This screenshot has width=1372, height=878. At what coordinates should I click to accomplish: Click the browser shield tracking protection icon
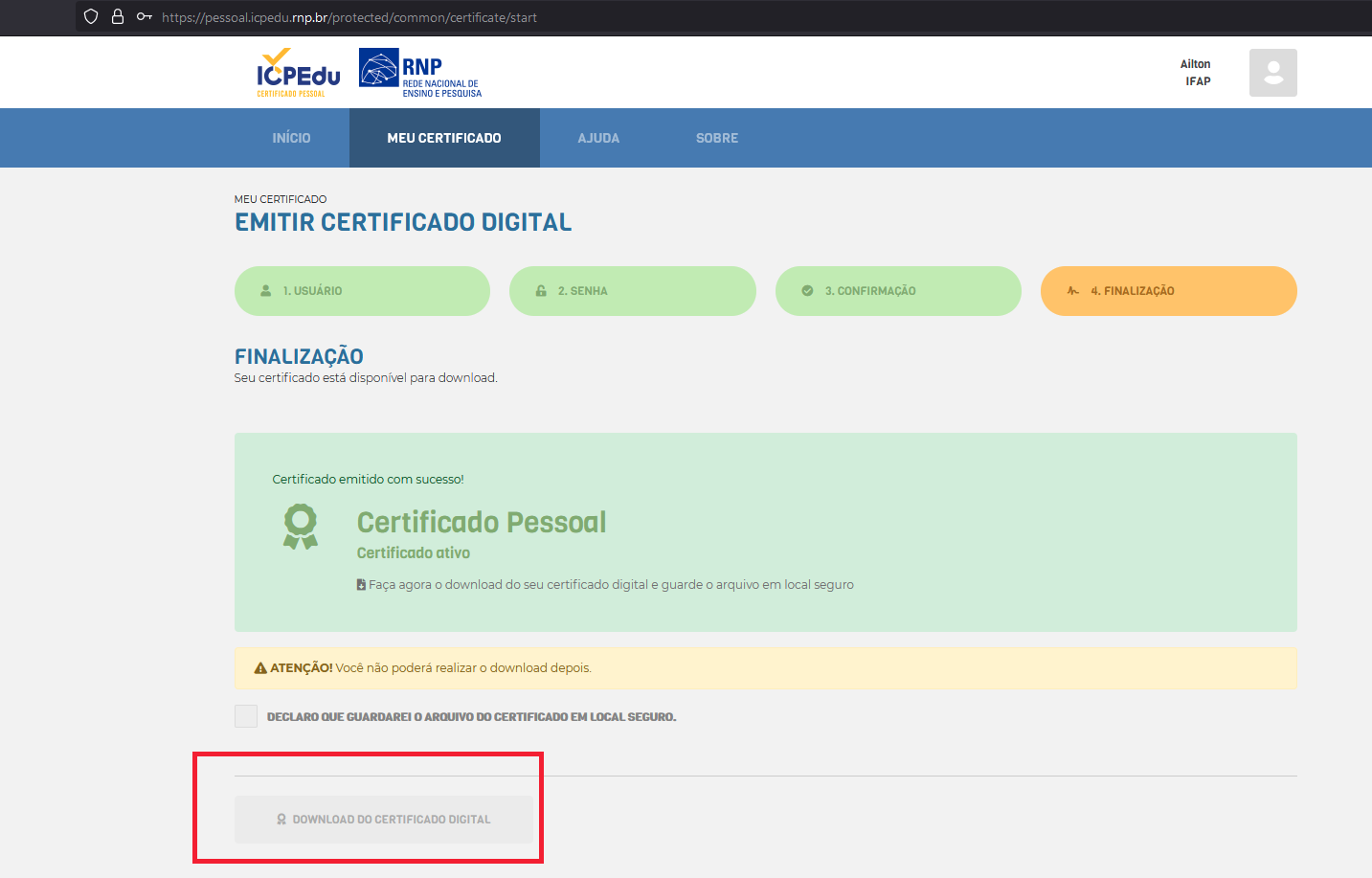(91, 17)
